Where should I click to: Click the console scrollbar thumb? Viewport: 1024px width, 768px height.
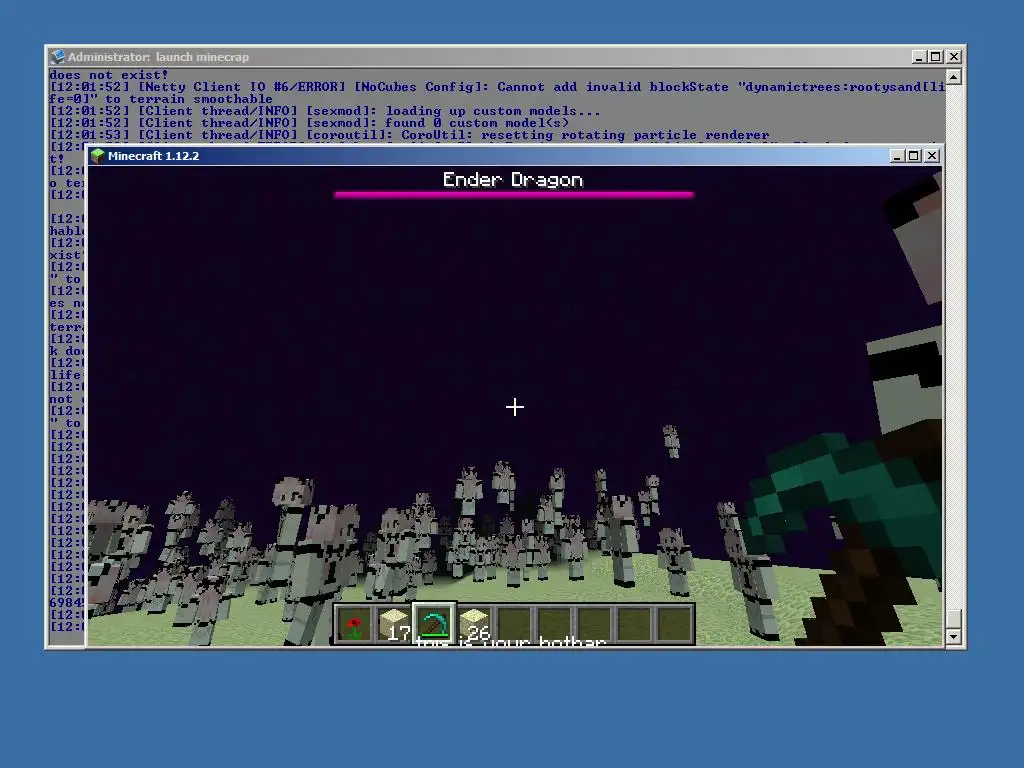click(x=953, y=618)
